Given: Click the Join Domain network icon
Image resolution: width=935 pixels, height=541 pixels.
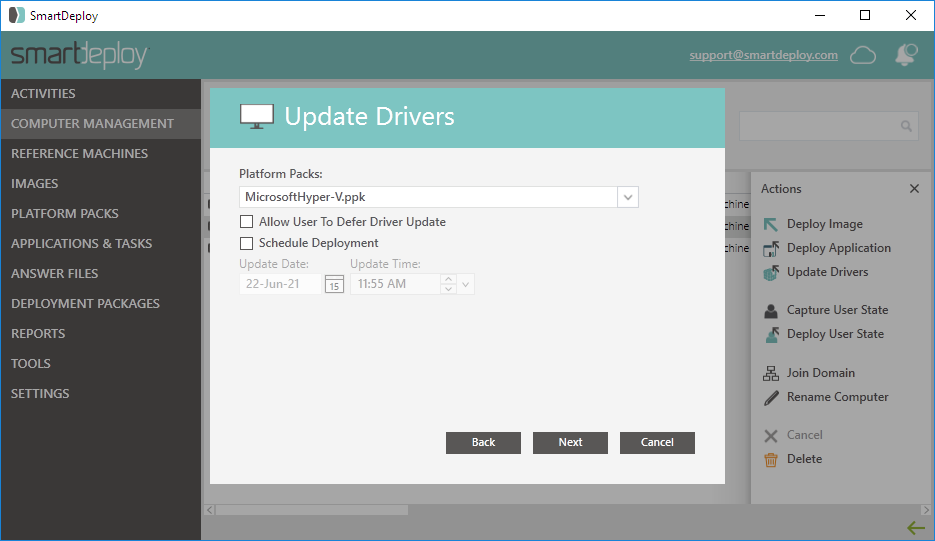Looking at the screenshot, I should coord(770,373).
